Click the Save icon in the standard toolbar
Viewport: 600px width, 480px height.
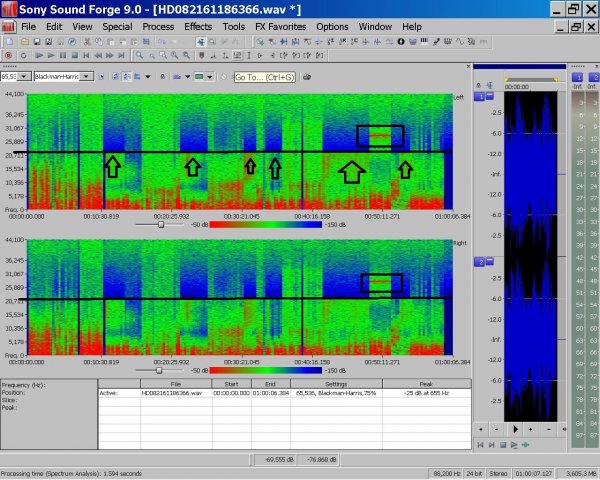[x=35, y=42]
